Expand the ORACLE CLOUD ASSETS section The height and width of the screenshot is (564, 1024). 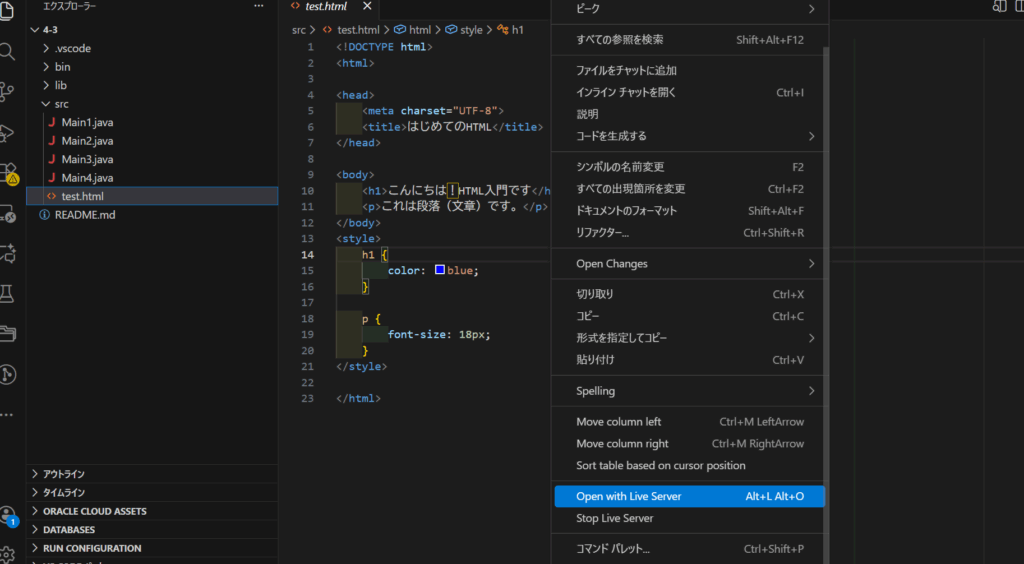click(94, 511)
